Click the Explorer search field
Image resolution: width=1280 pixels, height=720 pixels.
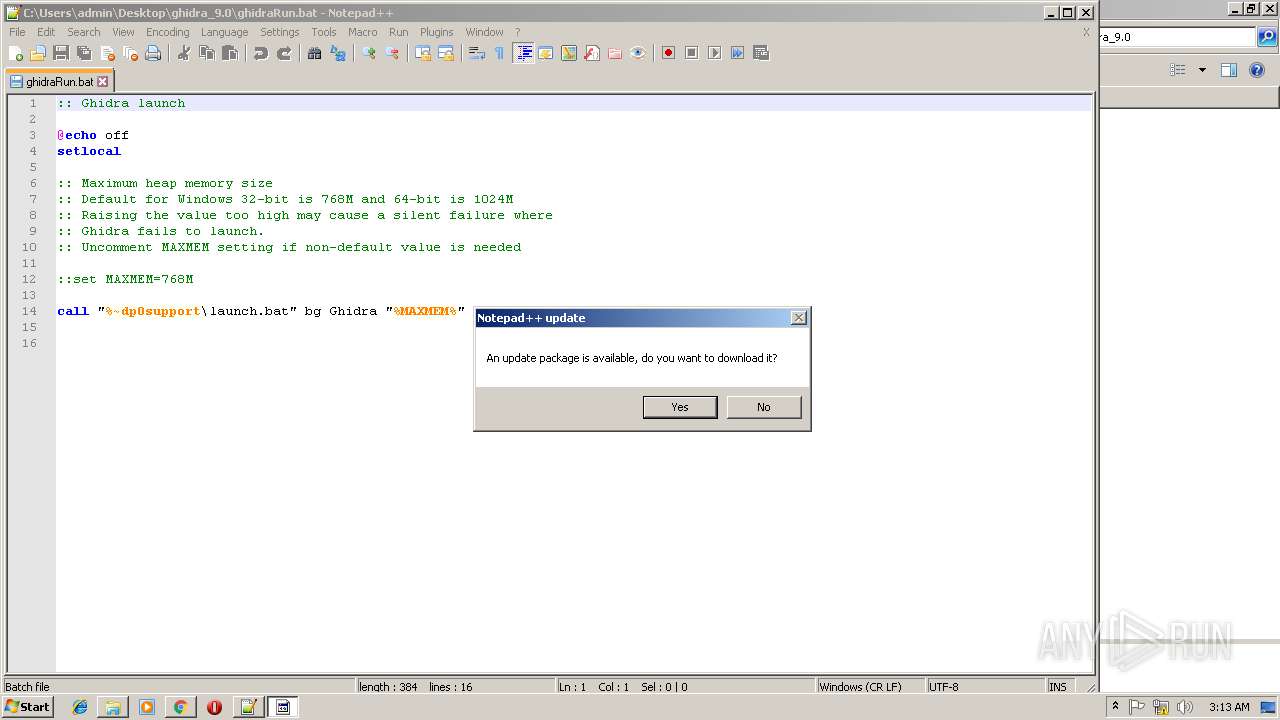(x=1177, y=37)
